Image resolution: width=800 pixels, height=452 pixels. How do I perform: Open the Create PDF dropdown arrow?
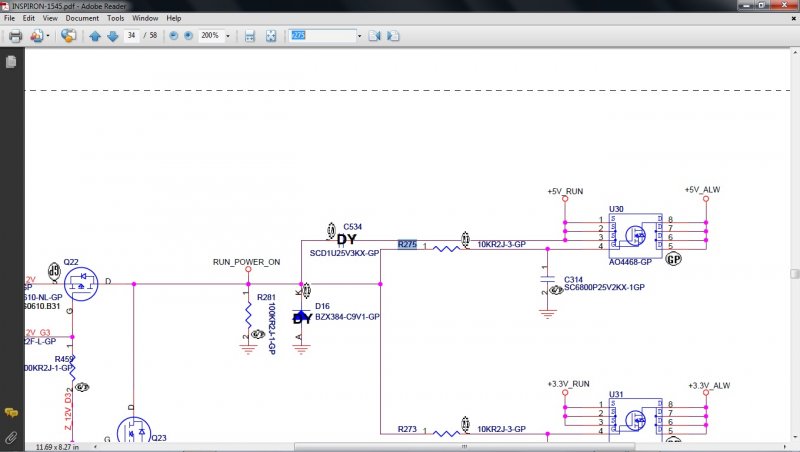click(x=48, y=36)
